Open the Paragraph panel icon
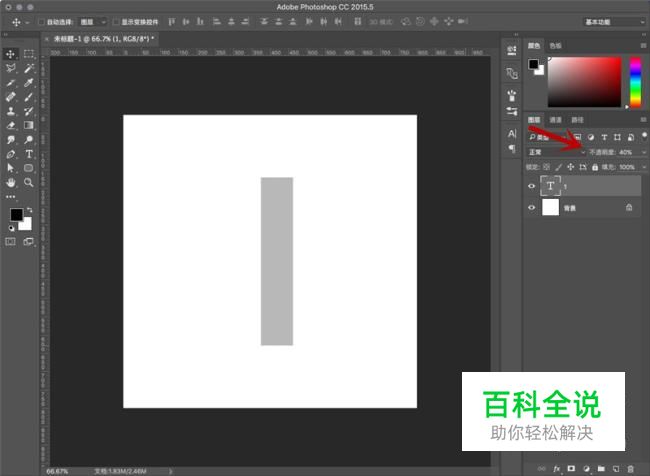Screen dimensions: 650x476 512,148
